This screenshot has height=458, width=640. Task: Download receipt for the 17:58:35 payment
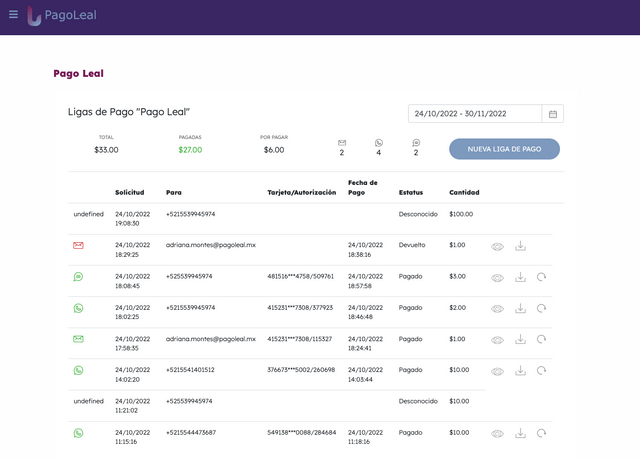click(x=520, y=340)
